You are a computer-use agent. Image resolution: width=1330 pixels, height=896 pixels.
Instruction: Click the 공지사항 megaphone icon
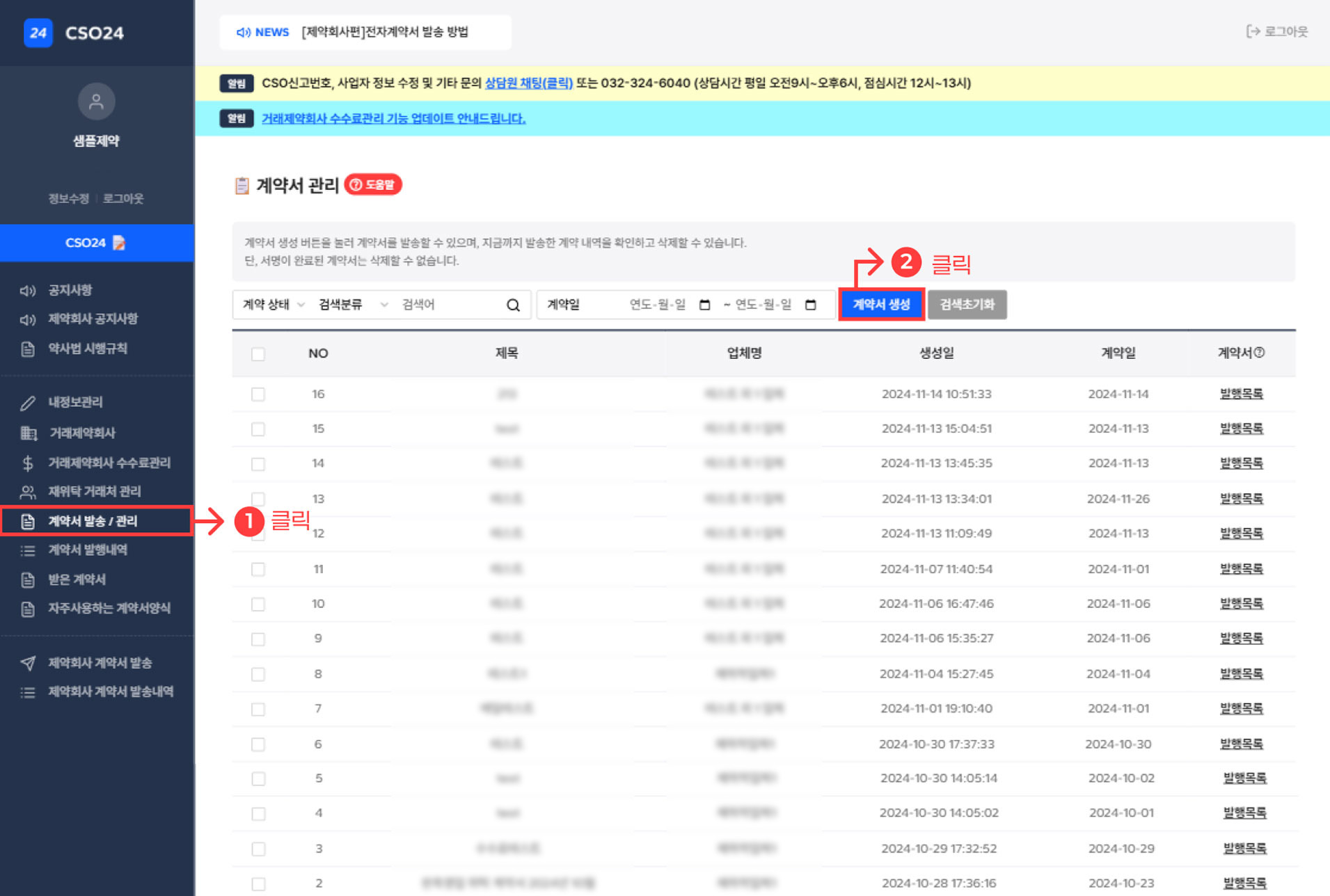[28, 290]
